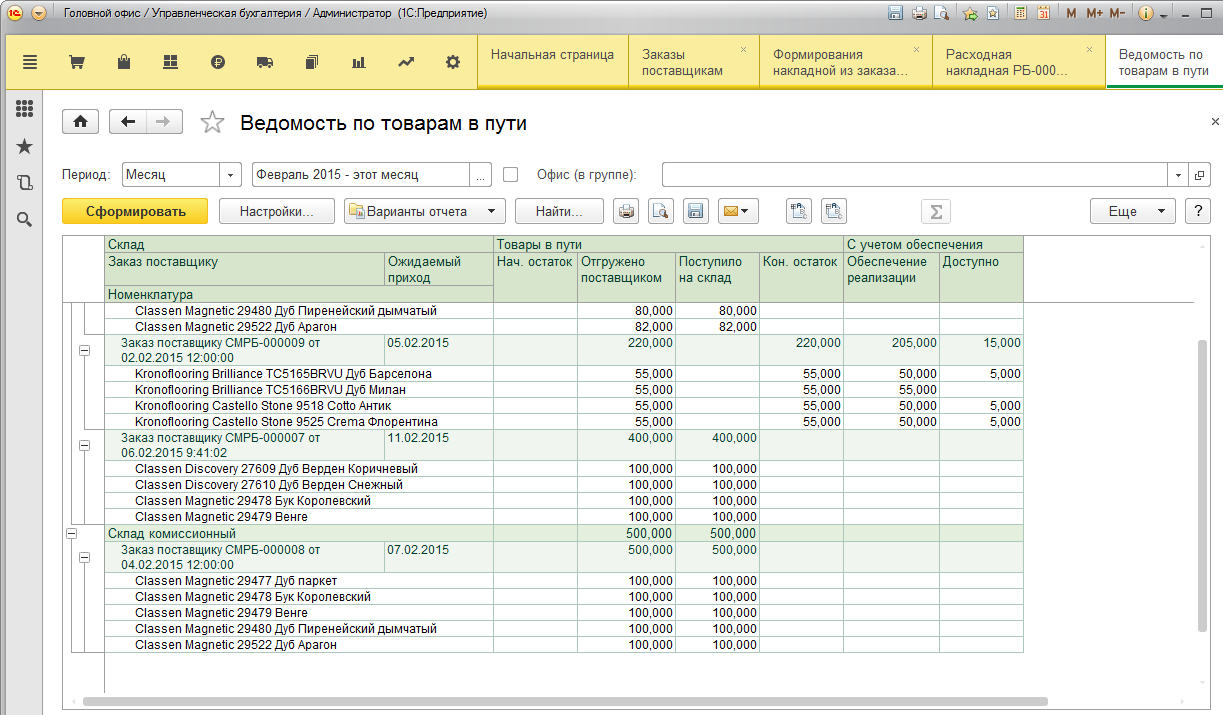This screenshot has height=715, width=1223.
Task: Toggle the Офис (в группе) checkbox
Action: [x=511, y=174]
